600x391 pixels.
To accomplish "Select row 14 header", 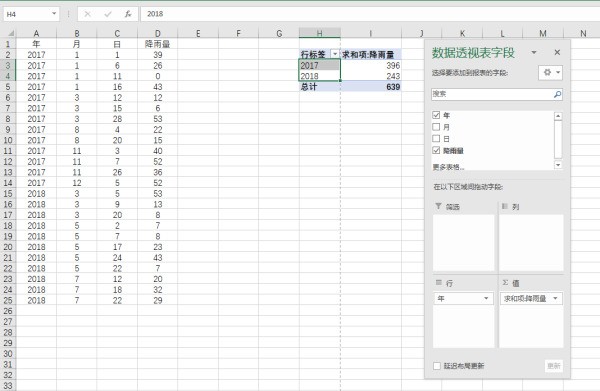I will 8,183.
